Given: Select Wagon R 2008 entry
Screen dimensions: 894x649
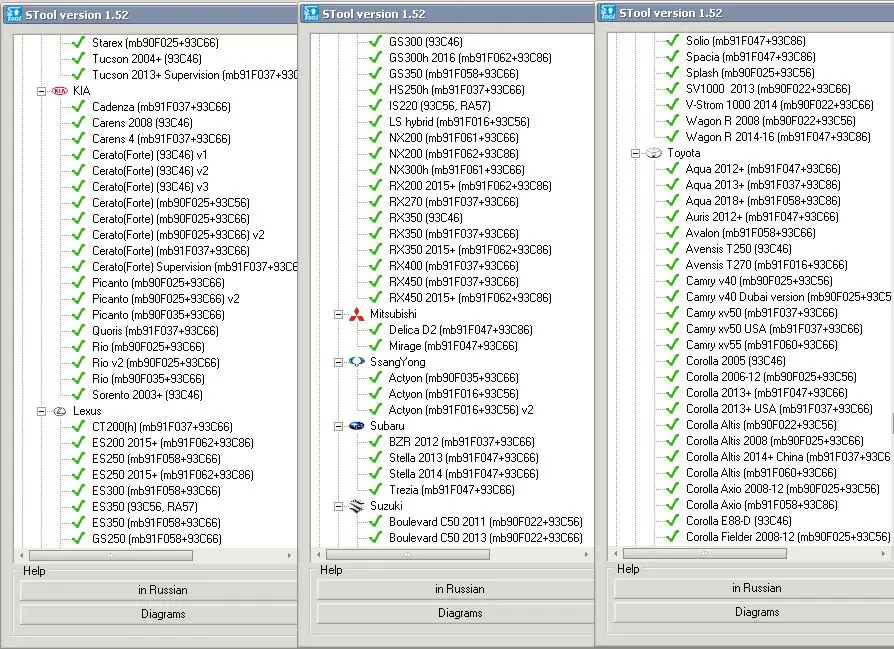Looking at the screenshot, I should [770, 120].
